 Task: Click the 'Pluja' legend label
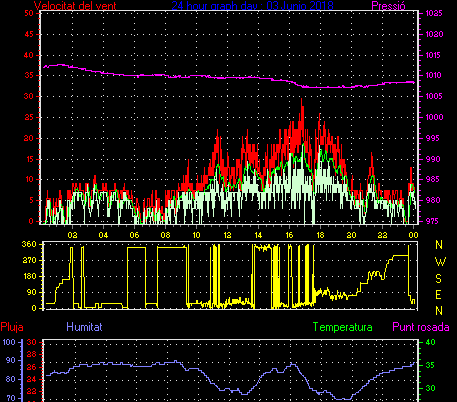click(12, 327)
